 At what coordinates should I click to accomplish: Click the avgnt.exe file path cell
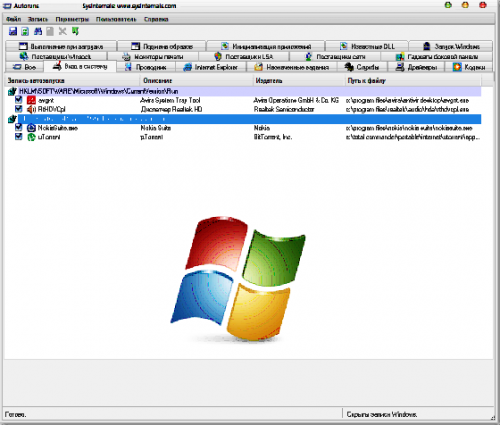407,100
